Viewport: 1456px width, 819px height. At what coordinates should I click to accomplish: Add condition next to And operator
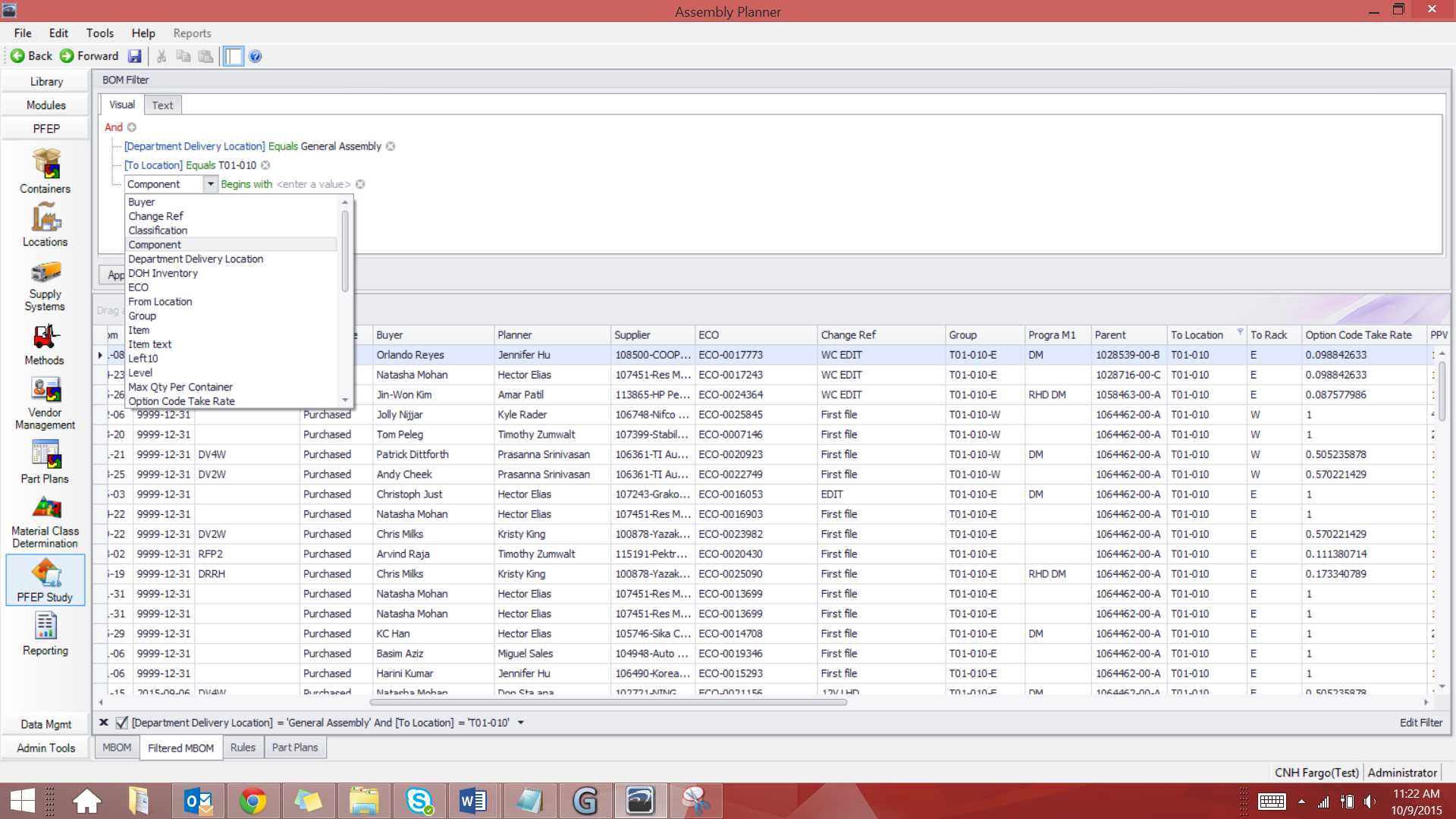132,127
